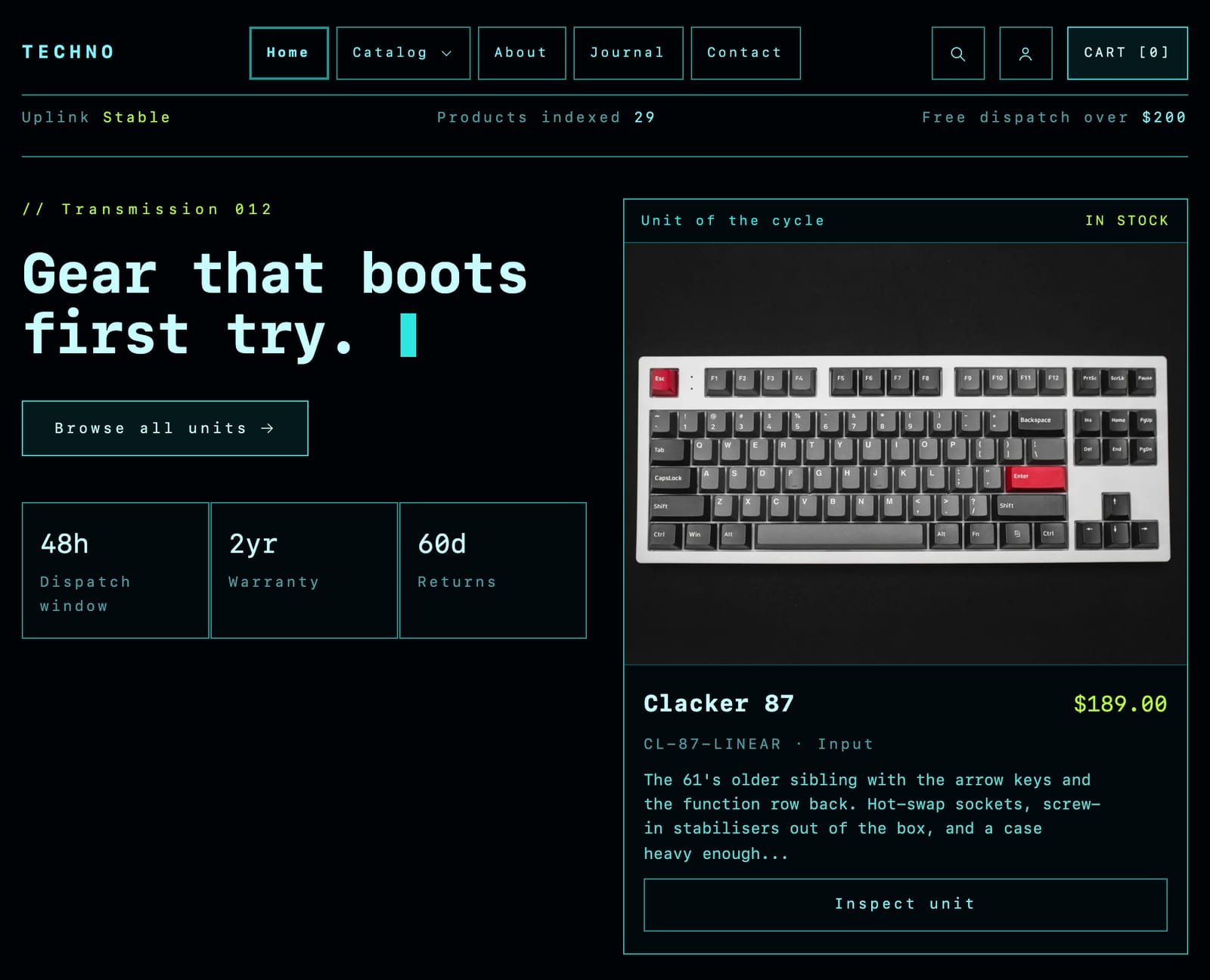
Task: Click the IN STOCK label
Action: 1127,221
